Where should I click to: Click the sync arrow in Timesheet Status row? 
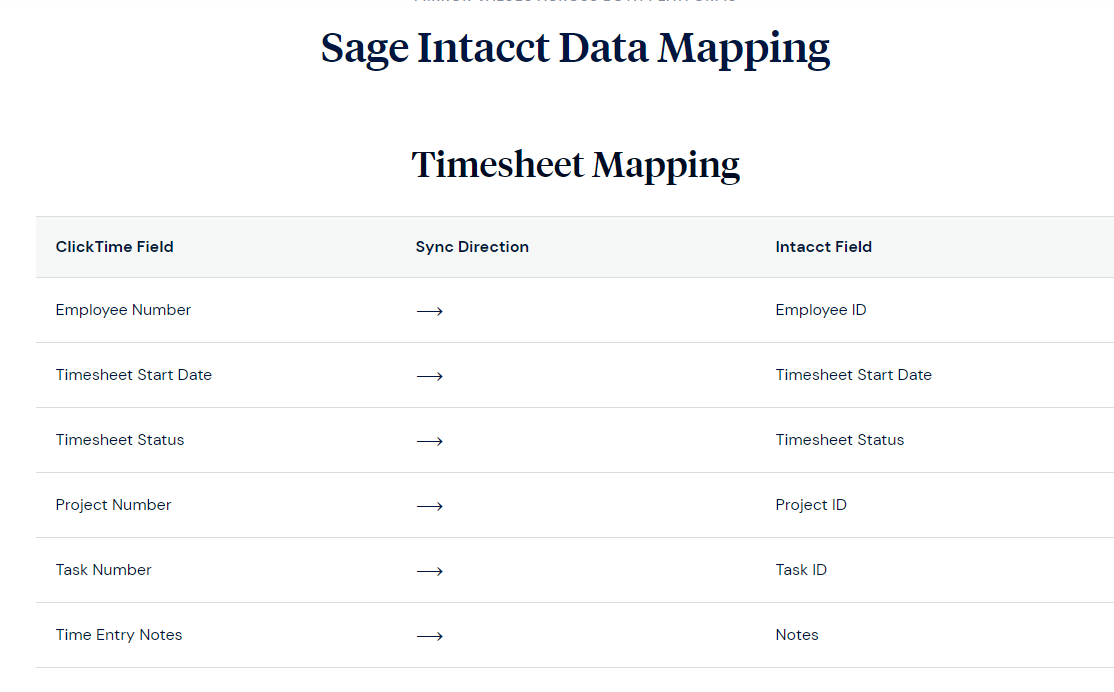429,441
